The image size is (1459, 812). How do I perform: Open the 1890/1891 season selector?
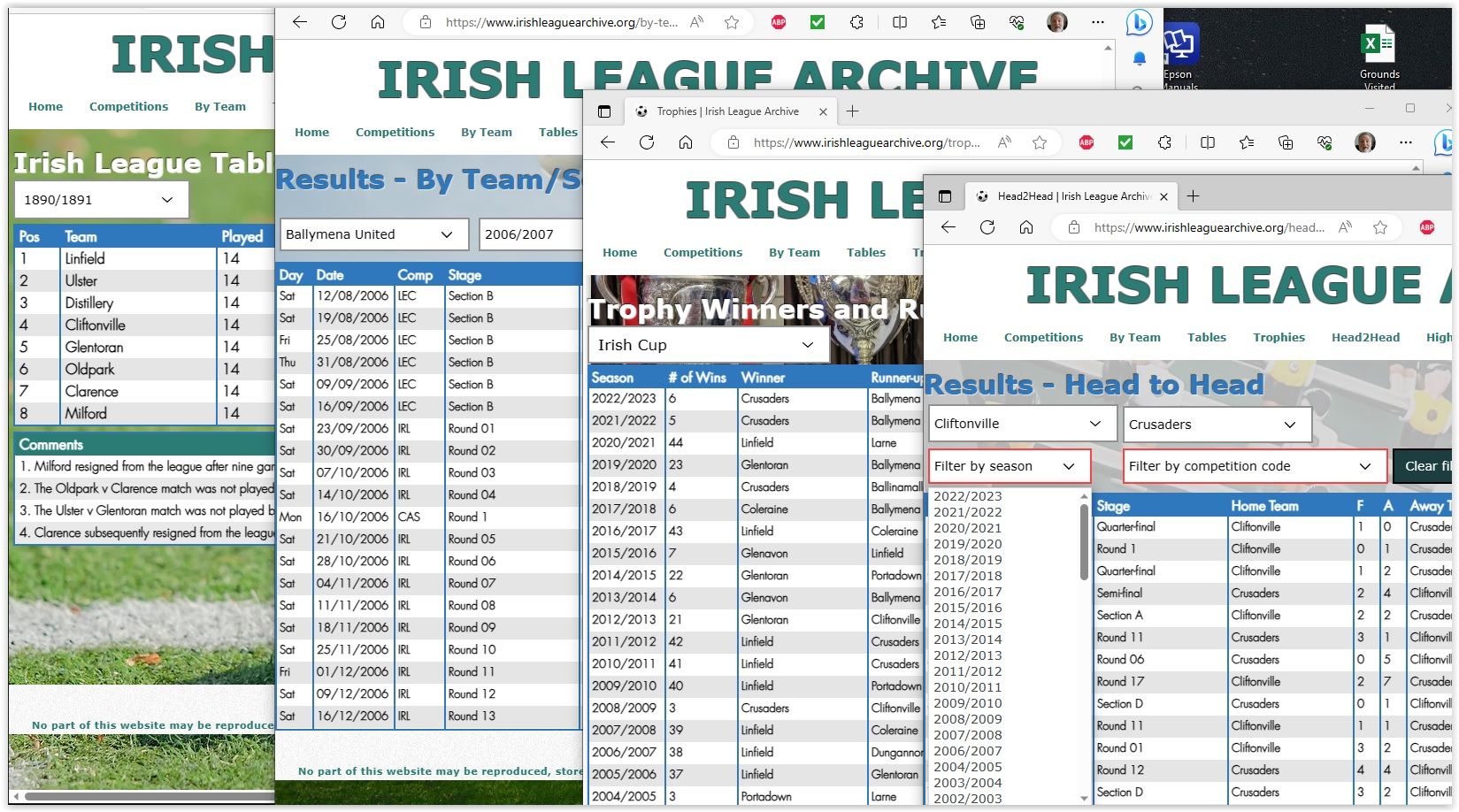tap(100, 199)
